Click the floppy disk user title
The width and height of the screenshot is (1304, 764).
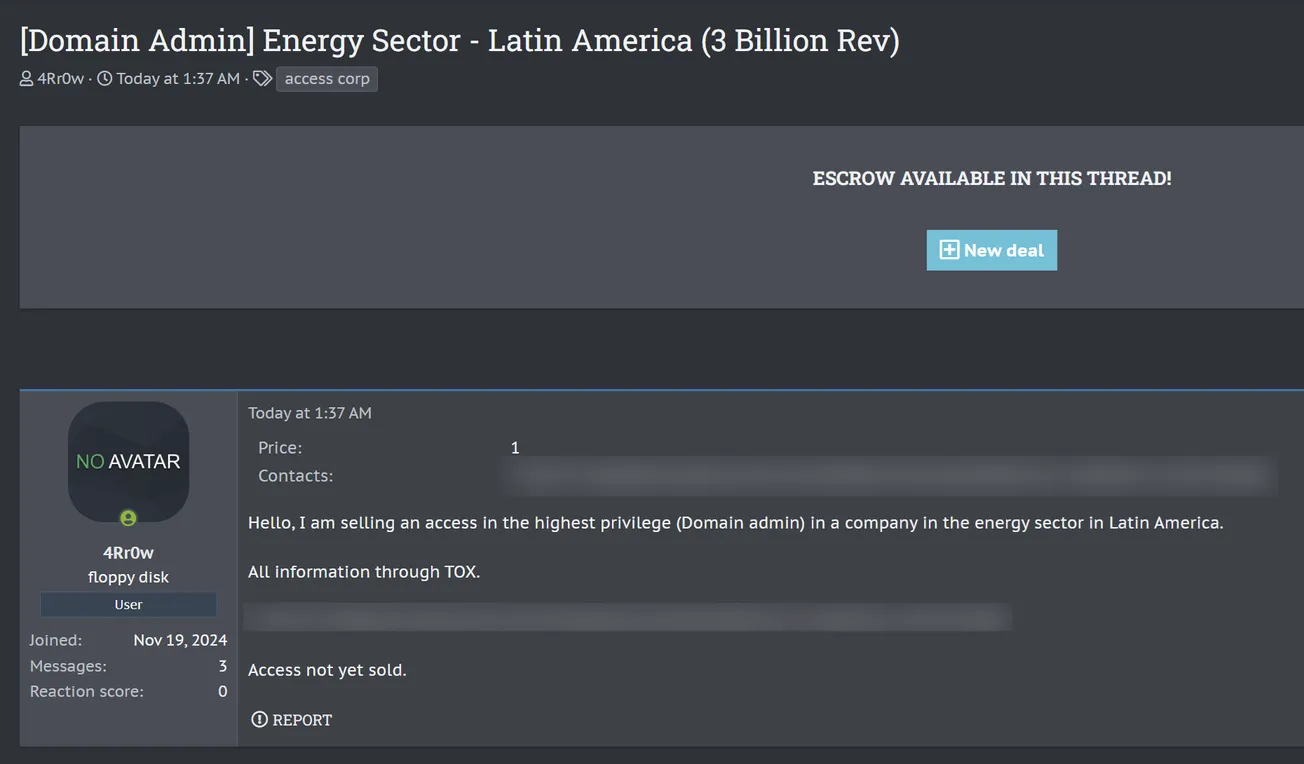tap(128, 577)
